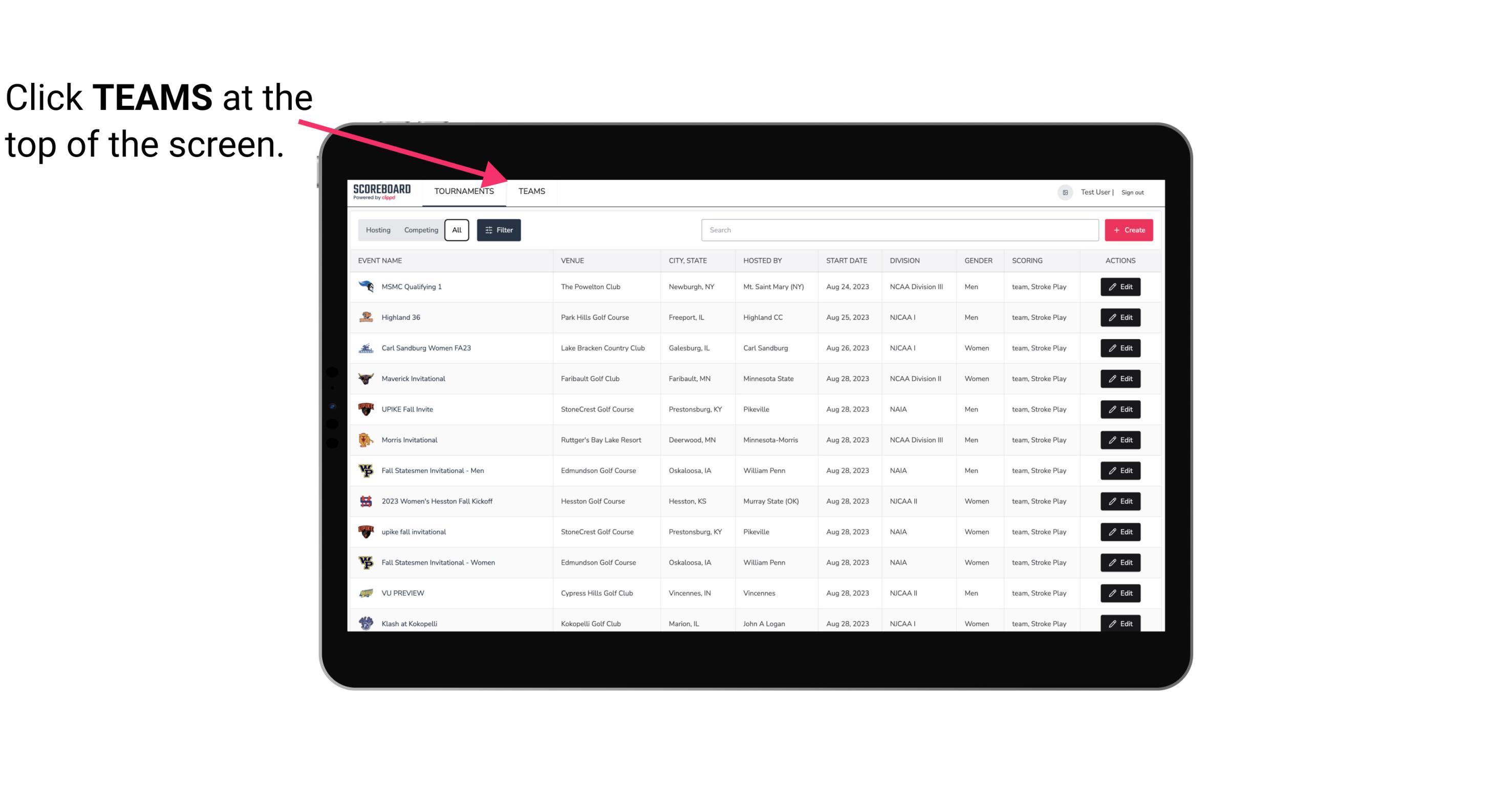Click the TOURNAMENTS navigation tab
Image resolution: width=1510 pixels, height=812 pixels.
click(x=464, y=191)
